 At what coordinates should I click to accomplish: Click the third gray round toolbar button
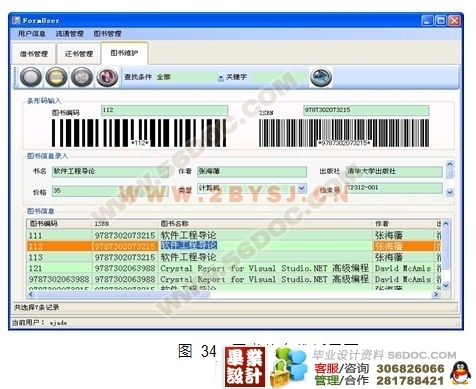tap(82, 77)
